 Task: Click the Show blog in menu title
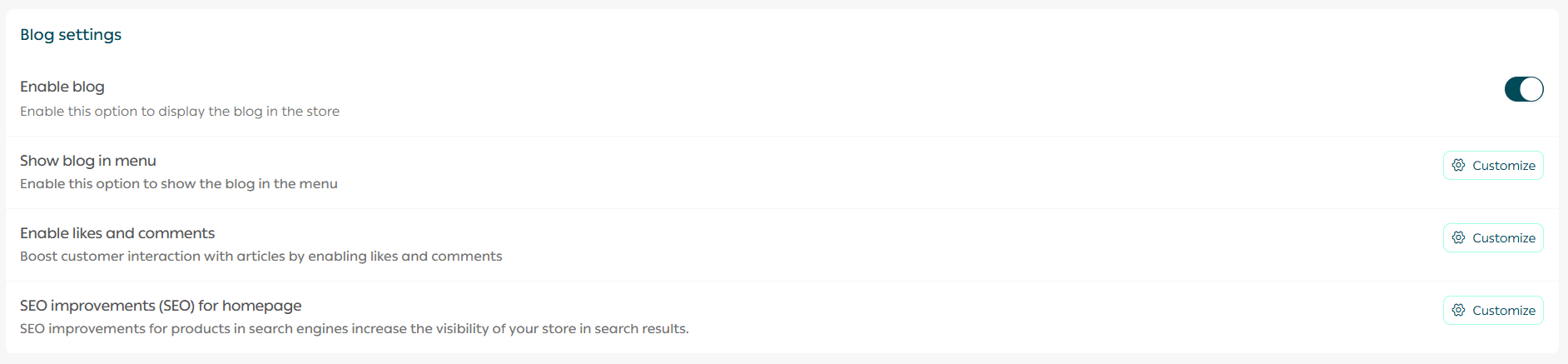coord(88,161)
